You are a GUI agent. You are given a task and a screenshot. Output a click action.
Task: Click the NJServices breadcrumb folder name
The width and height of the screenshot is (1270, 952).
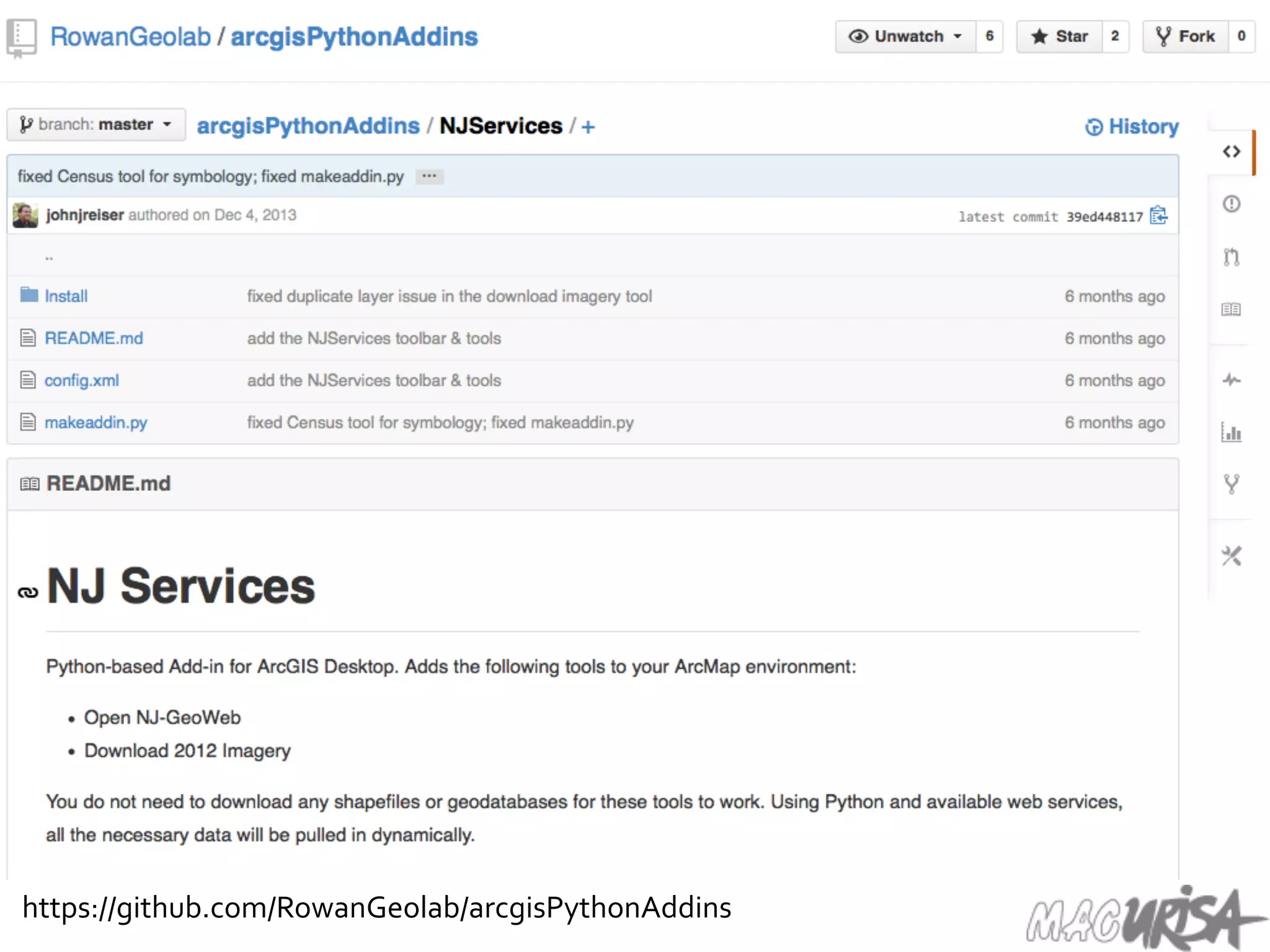coord(501,126)
